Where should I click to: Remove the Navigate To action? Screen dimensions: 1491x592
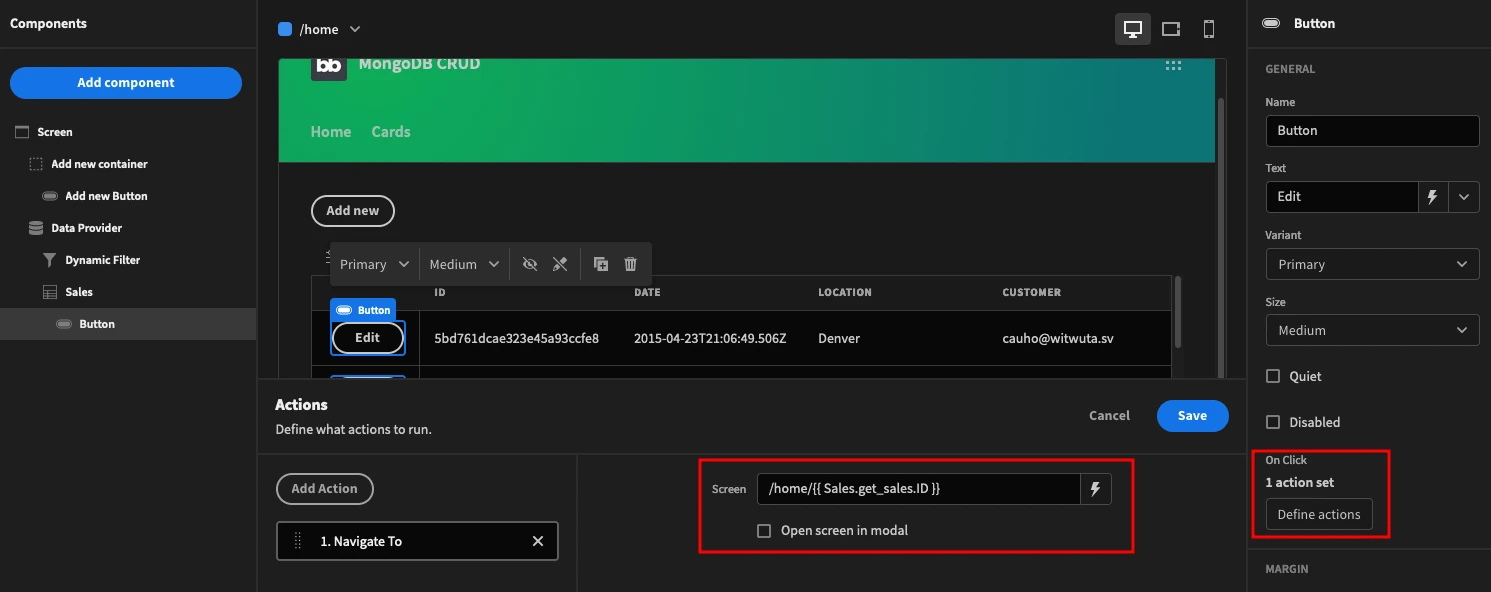point(538,541)
